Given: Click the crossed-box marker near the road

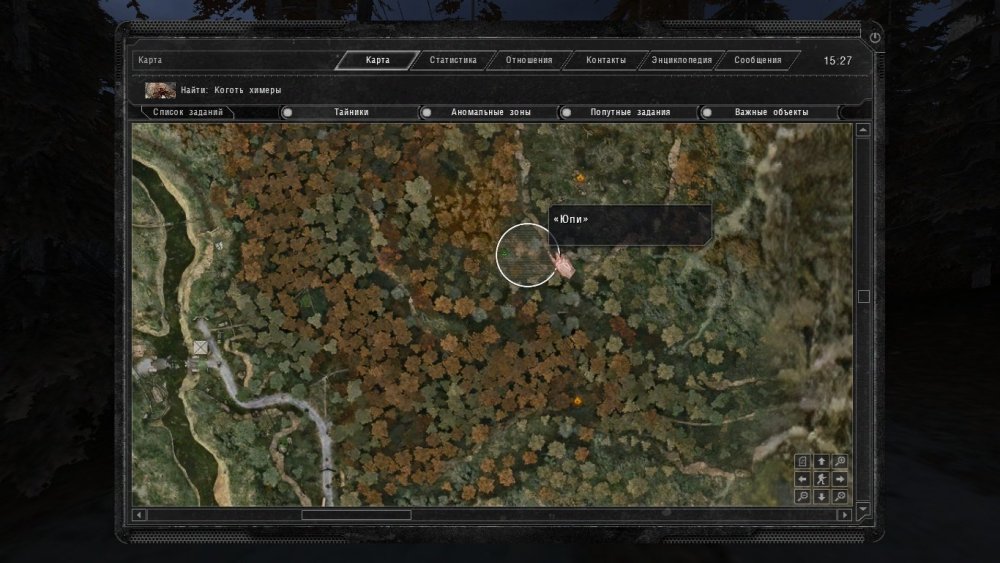Looking at the screenshot, I should tap(200, 347).
